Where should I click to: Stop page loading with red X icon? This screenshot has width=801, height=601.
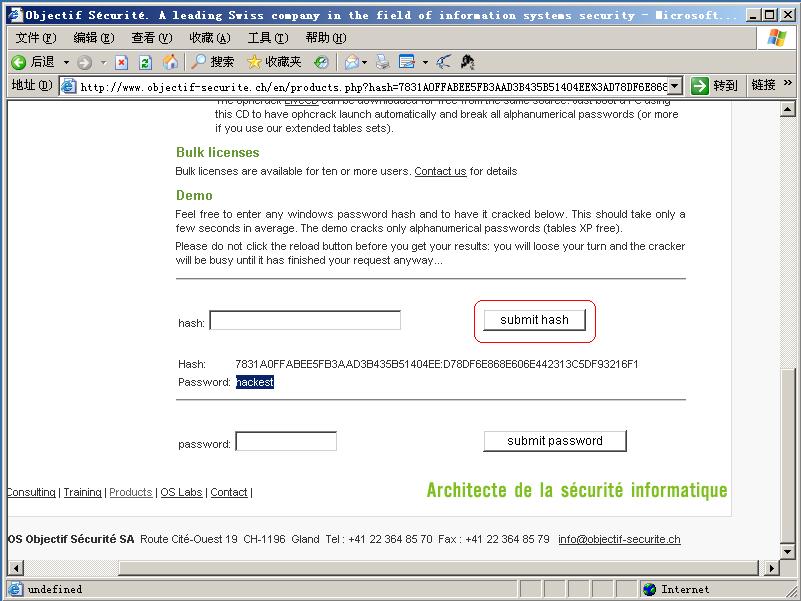coord(121,62)
